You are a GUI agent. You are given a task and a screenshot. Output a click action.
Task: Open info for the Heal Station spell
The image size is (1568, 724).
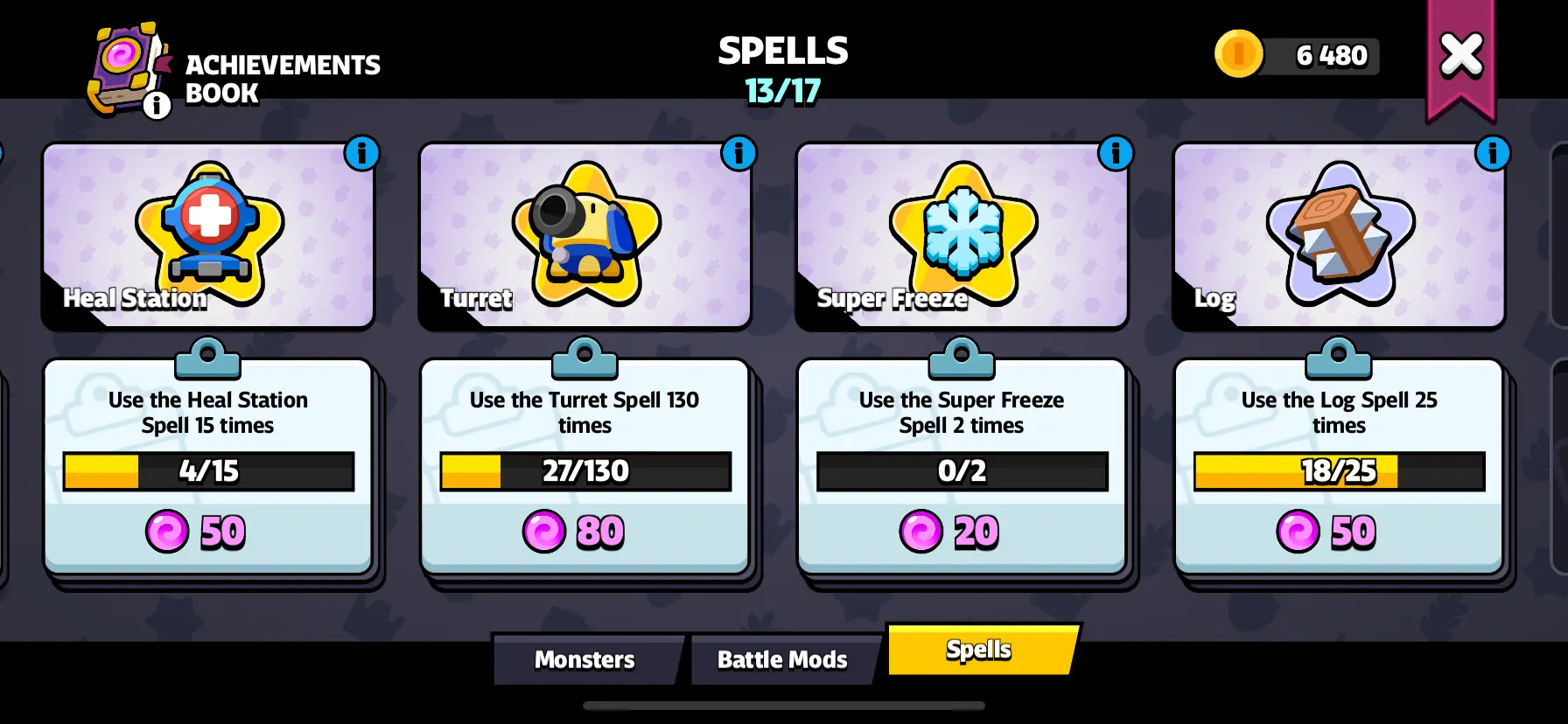click(361, 153)
